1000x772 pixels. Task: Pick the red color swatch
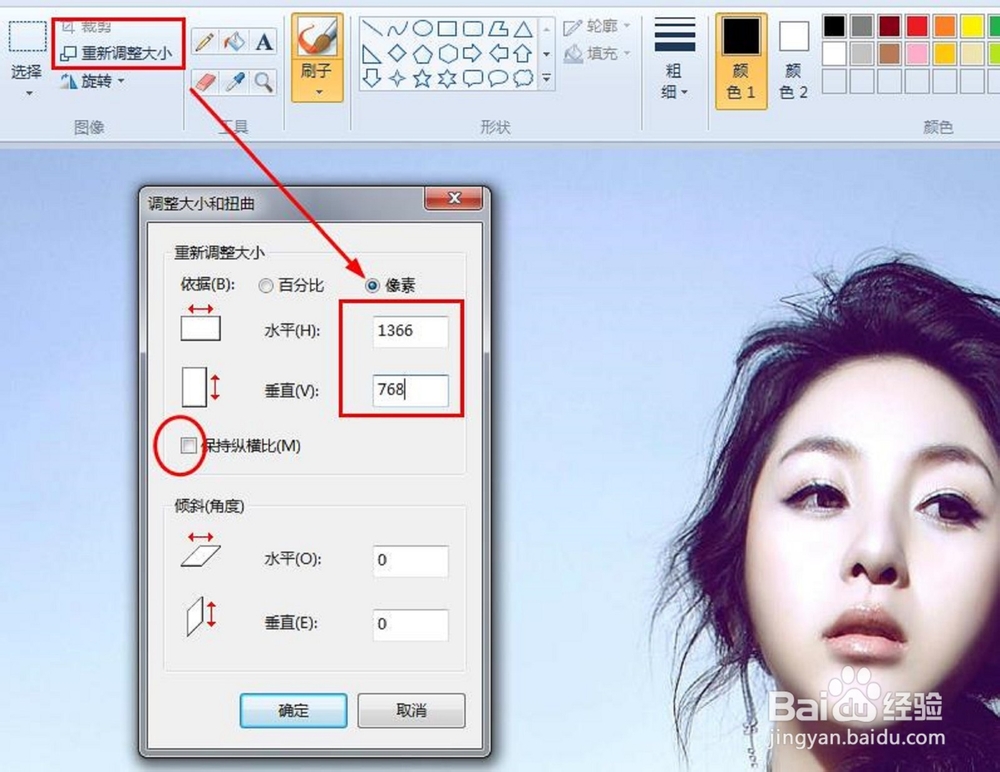click(918, 25)
